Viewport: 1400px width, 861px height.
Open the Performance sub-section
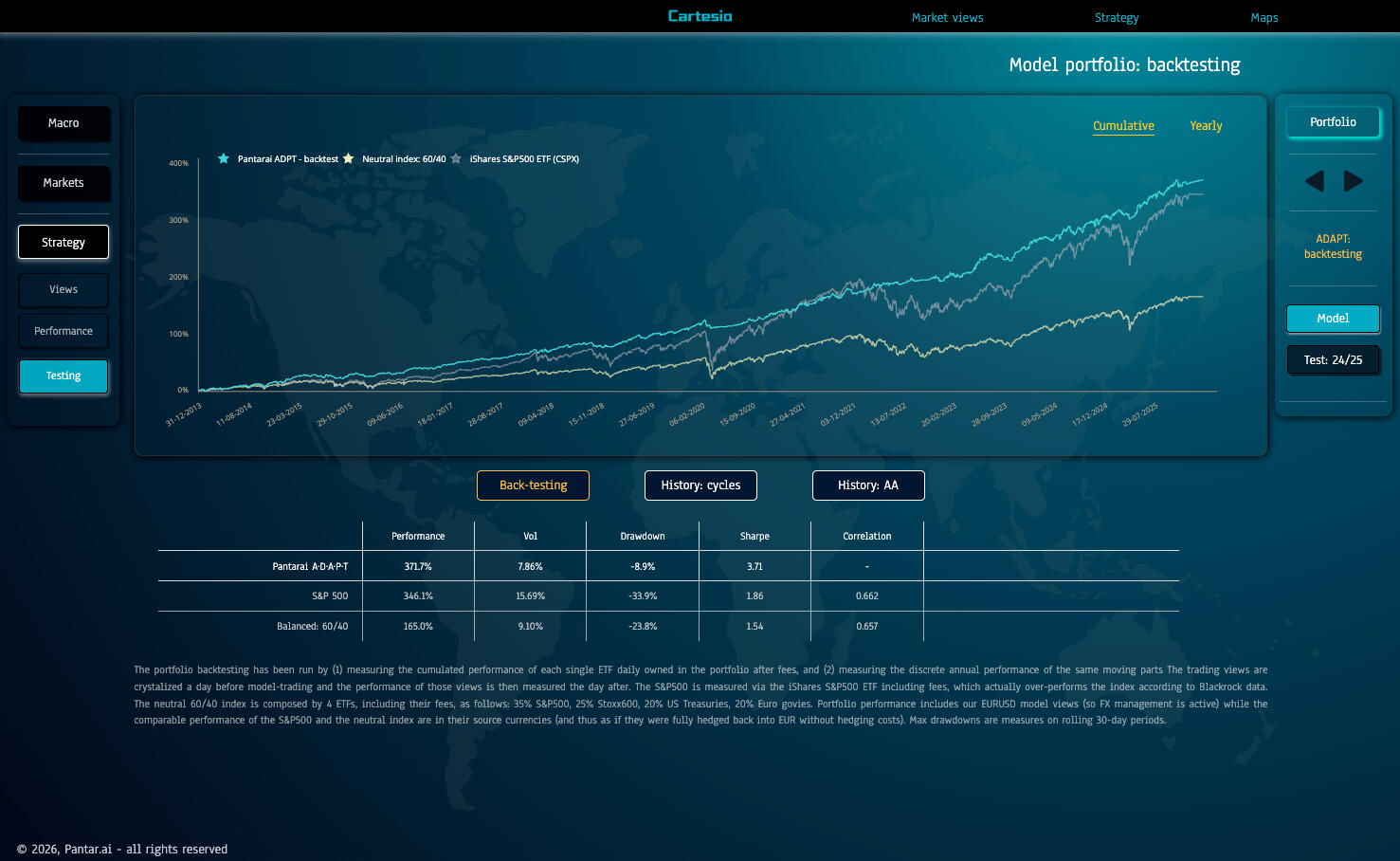tap(64, 332)
